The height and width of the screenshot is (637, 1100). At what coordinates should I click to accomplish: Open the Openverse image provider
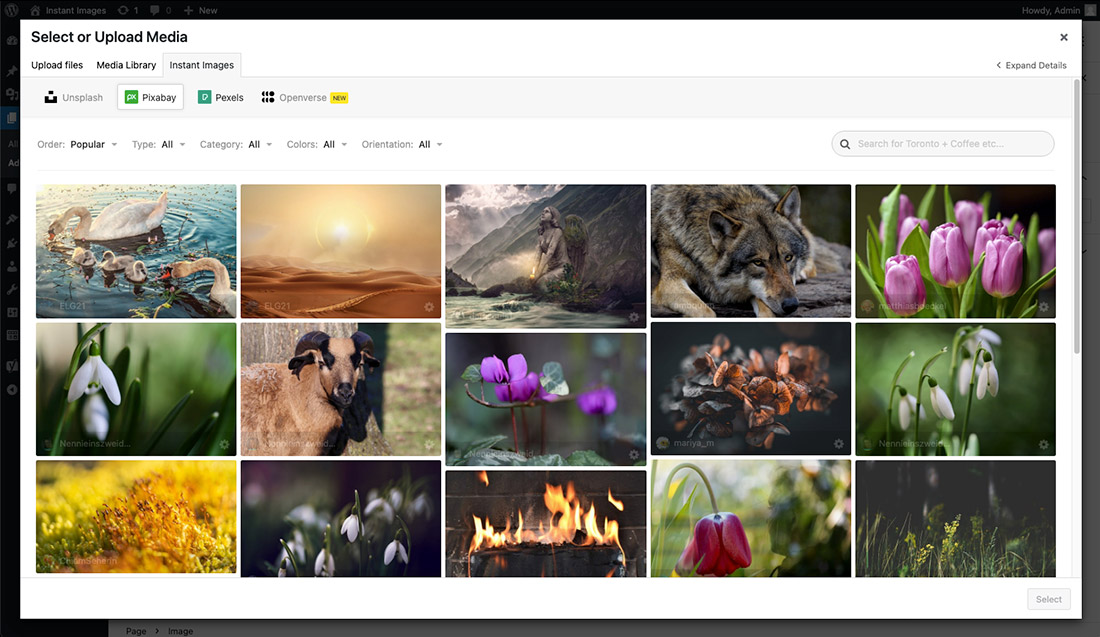click(304, 97)
